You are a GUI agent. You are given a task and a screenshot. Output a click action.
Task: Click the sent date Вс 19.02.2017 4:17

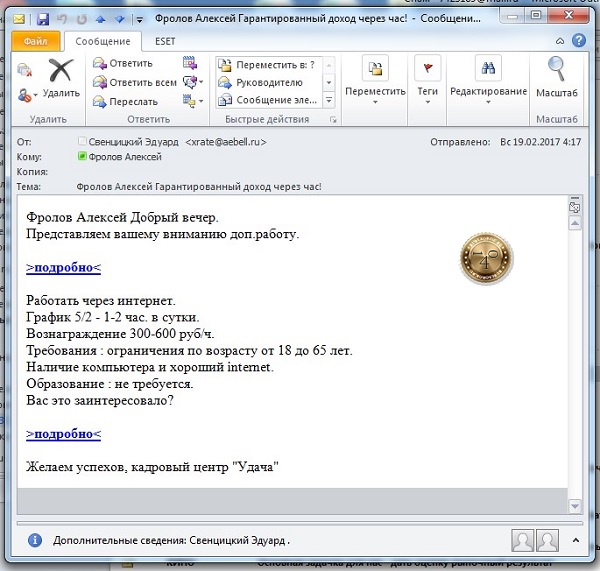click(540, 142)
